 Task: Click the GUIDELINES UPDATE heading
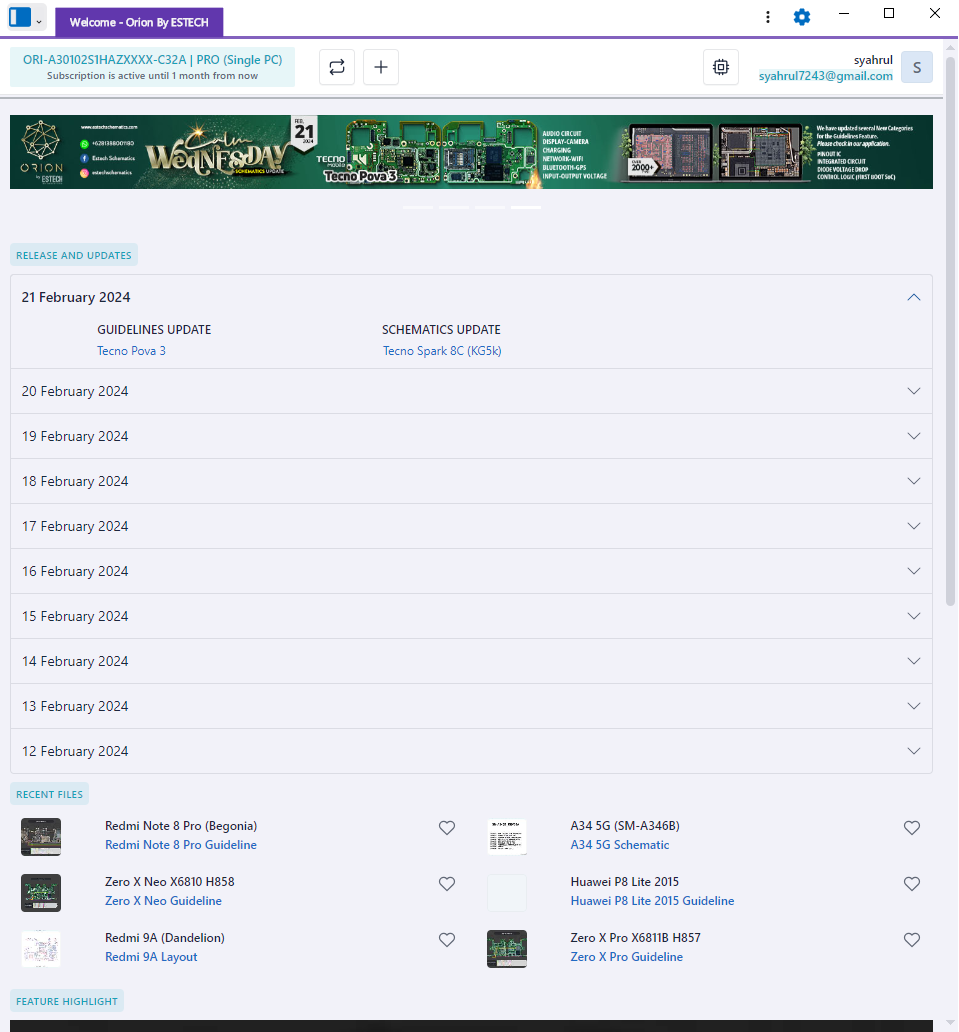click(154, 330)
